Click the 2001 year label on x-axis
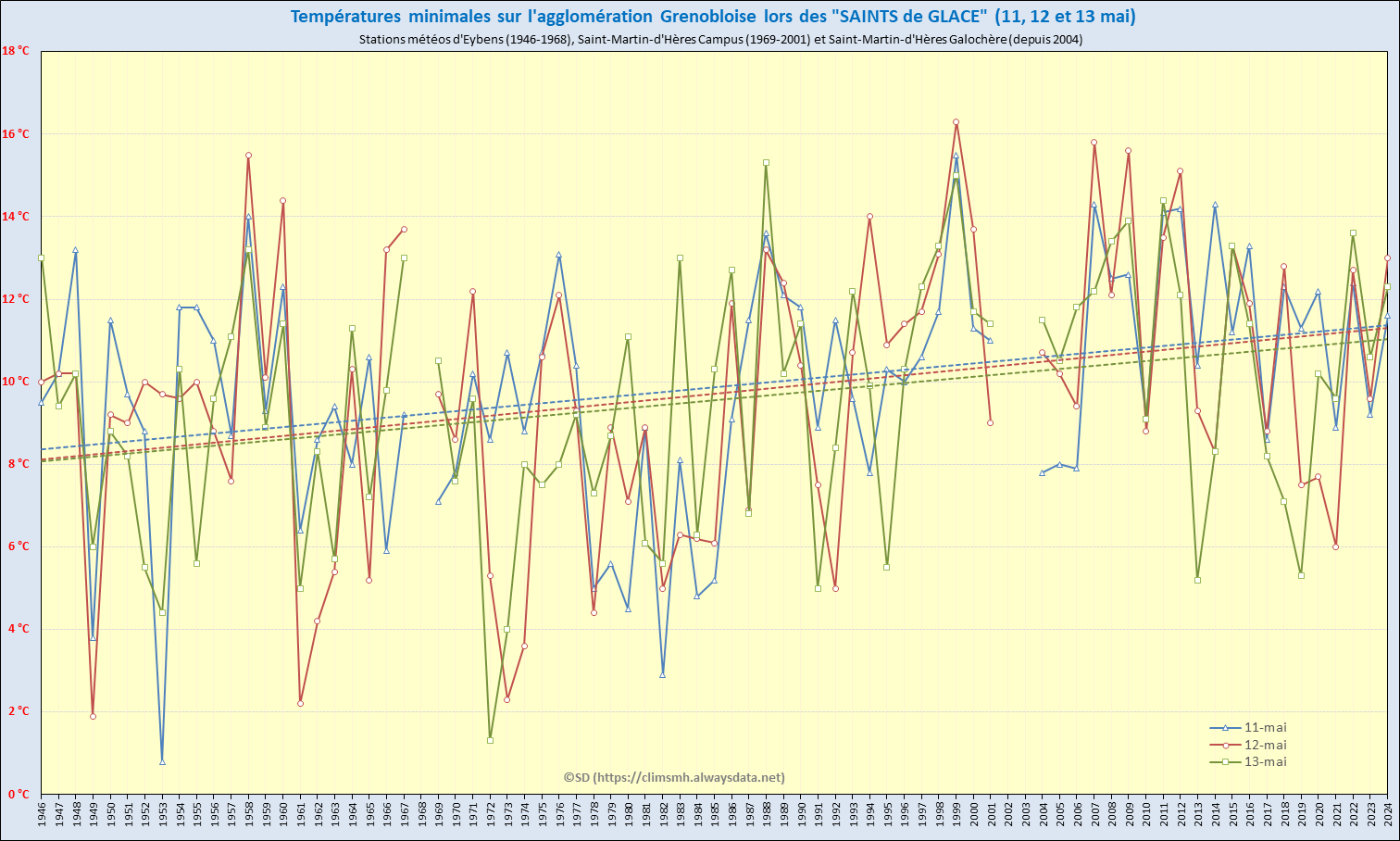This screenshot has height=841, width=1400. point(990,814)
